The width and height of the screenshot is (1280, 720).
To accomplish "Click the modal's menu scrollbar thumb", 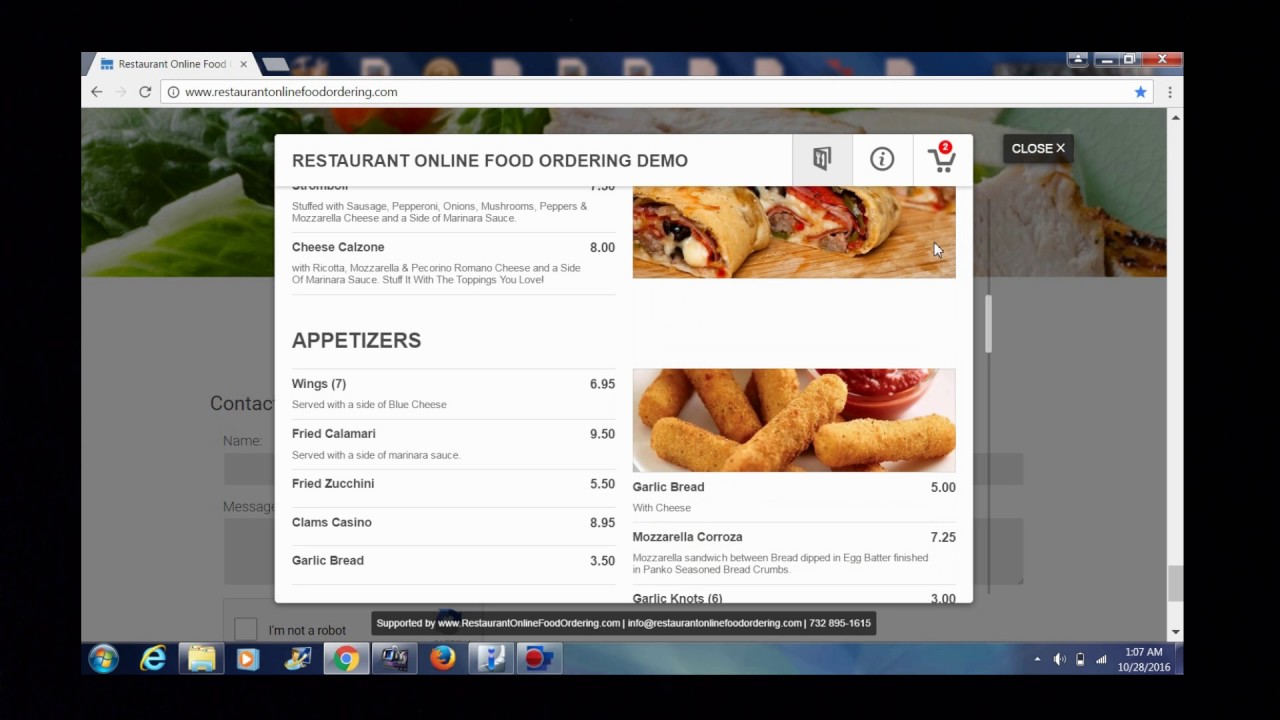I will click(988, 324).
